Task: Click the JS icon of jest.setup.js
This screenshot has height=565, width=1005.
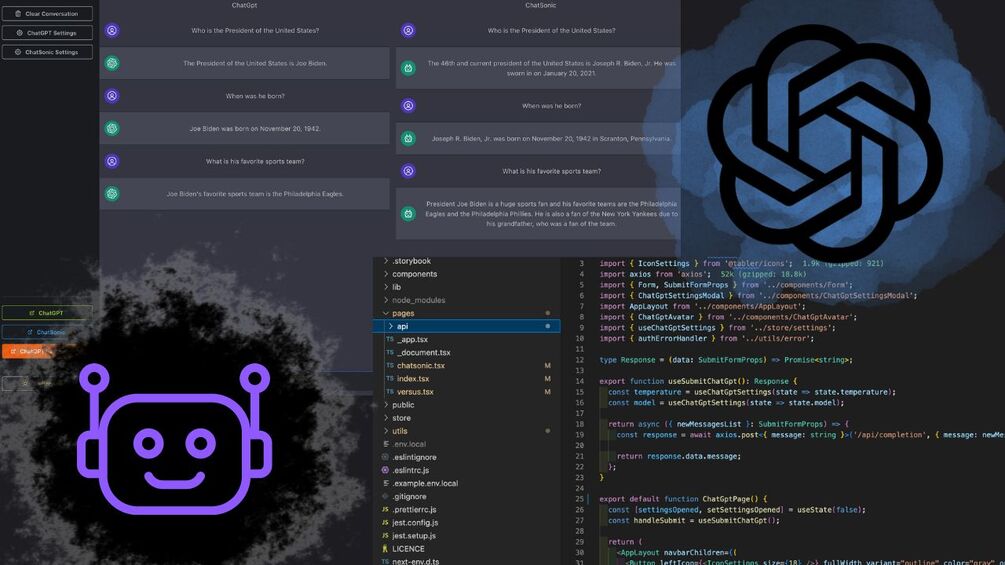Action: (x=385, y=536)
